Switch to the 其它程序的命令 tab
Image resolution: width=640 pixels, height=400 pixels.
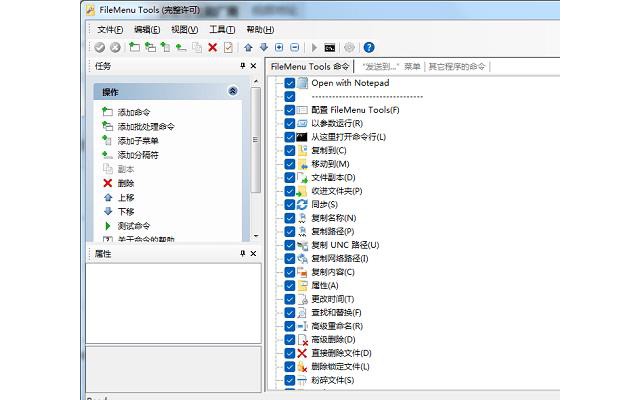pyautogui.click(x=457, y=67)
